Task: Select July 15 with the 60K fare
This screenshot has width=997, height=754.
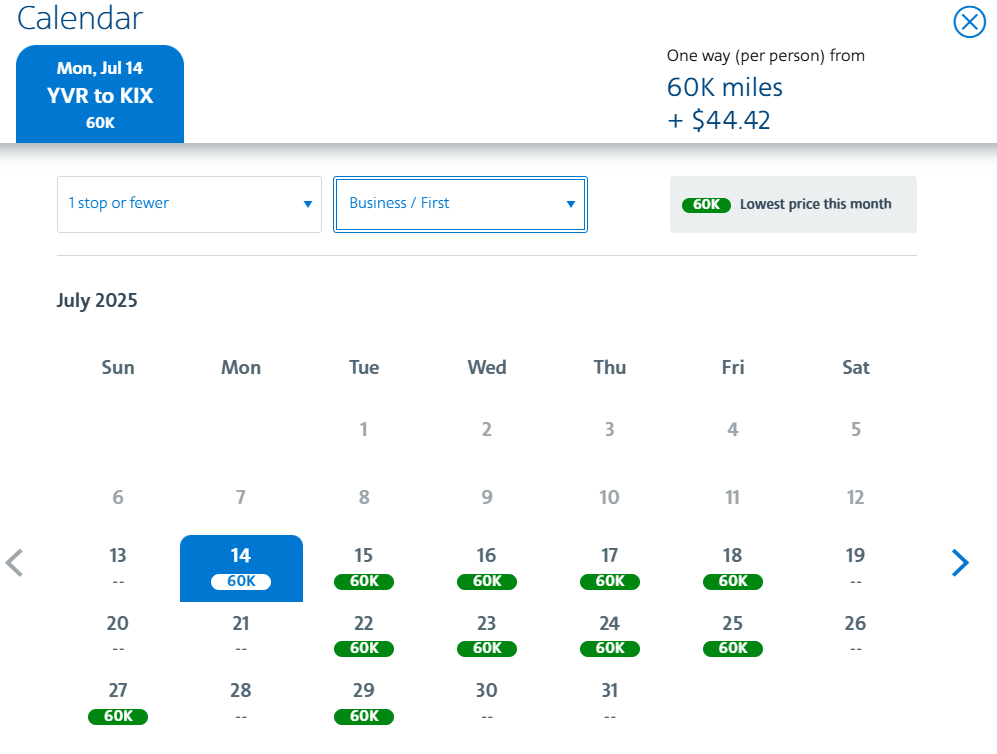Action: 363,568
